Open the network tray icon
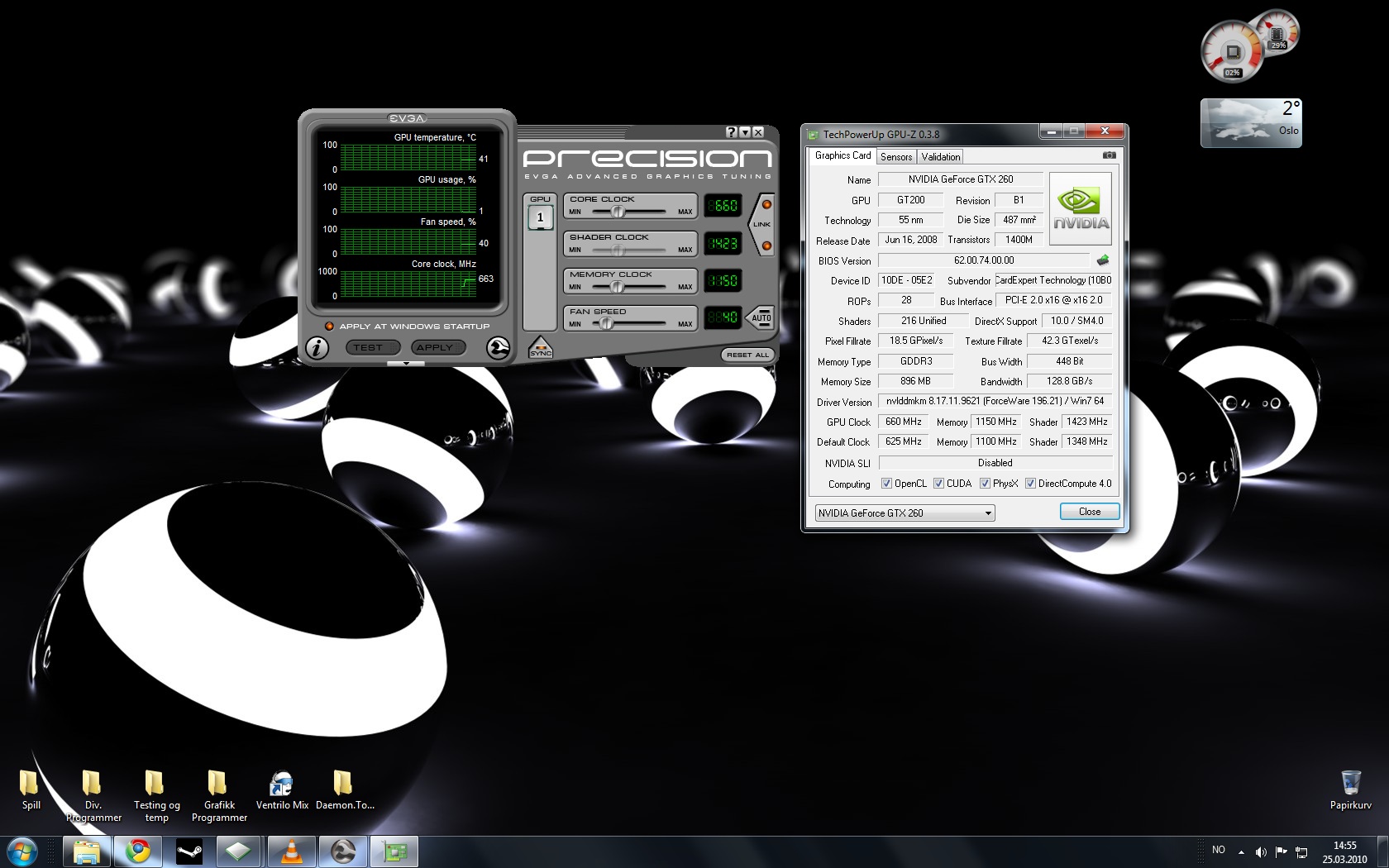 click(1301, 851)
